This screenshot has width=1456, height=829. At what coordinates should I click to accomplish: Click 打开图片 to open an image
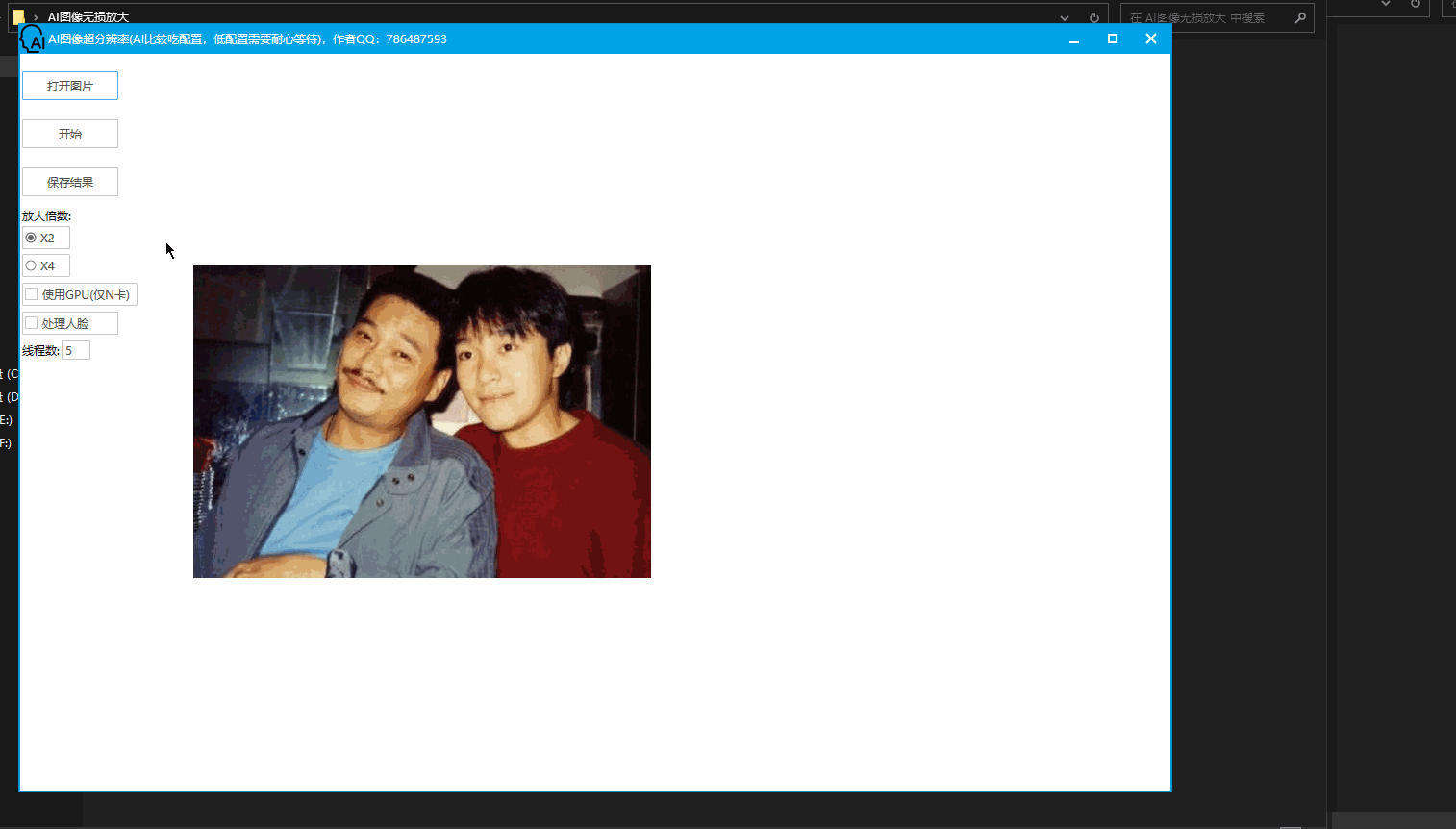coord(69,86)
